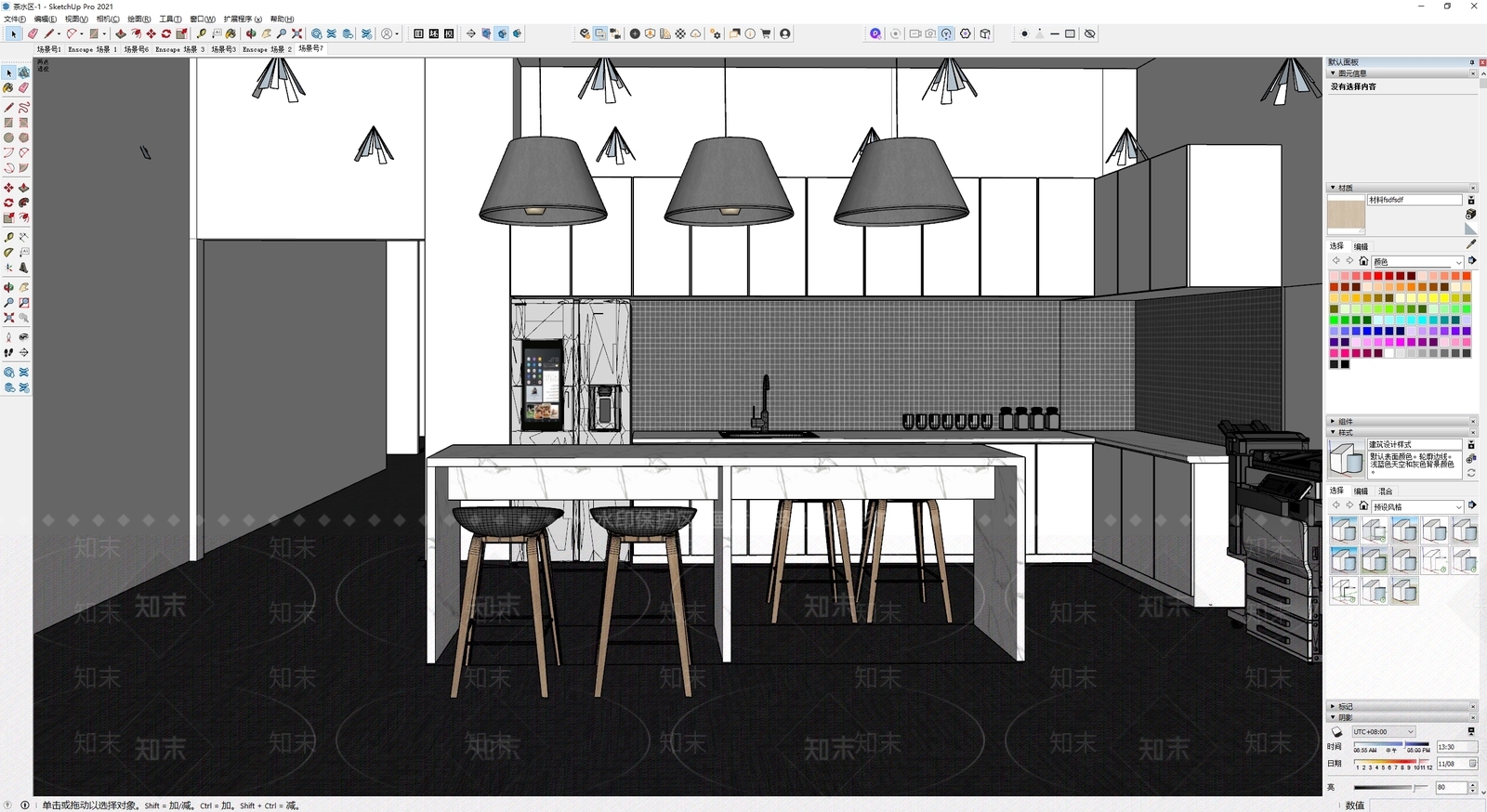1487x812 pixels.
Task: Click the Zoom Extents icon in top toolbar
Action: coord(296,33)
